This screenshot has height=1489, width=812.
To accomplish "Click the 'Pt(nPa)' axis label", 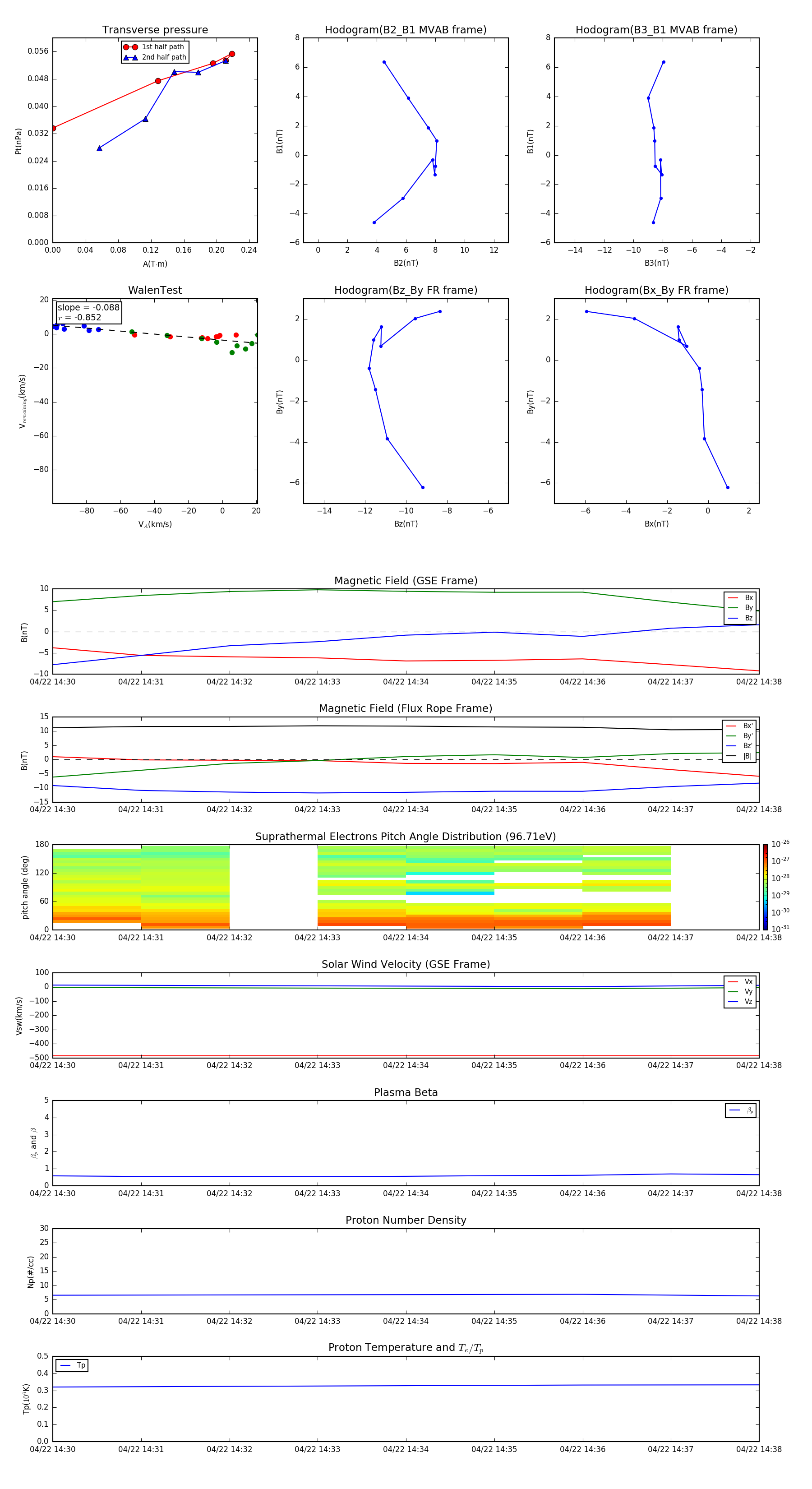I will 18,141.
